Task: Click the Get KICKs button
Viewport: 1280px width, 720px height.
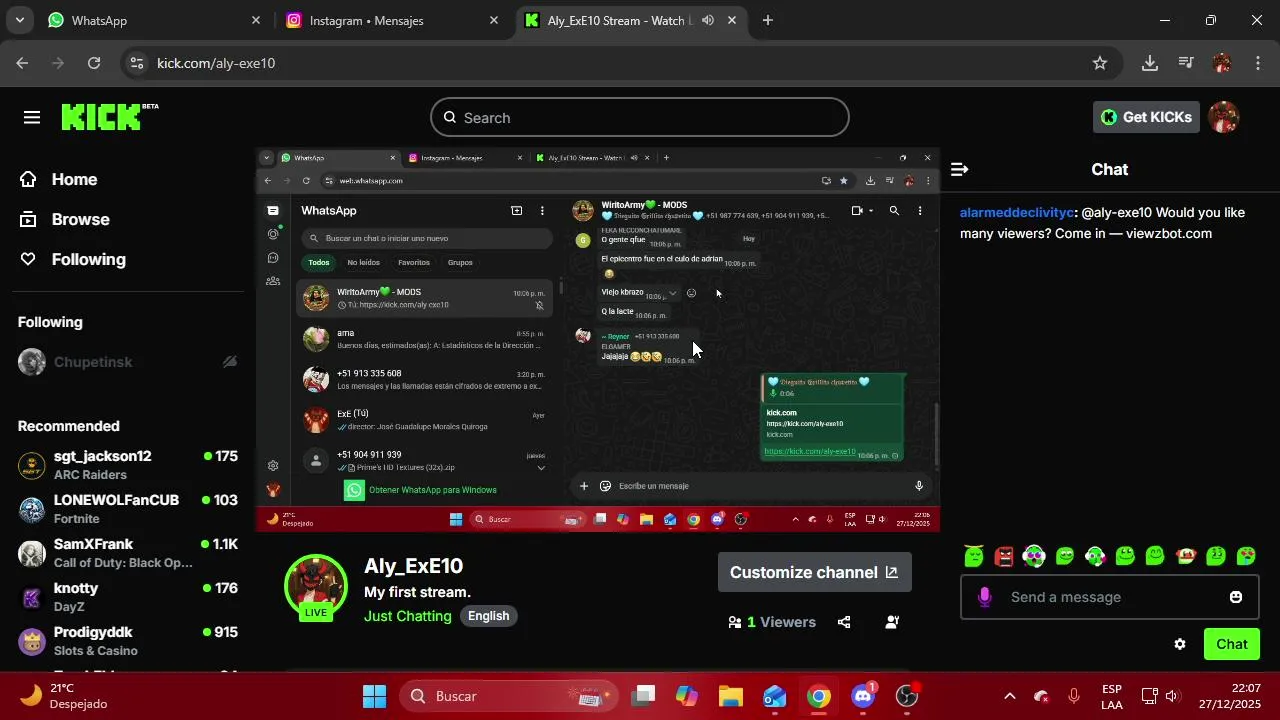Action: [1146, 117]
